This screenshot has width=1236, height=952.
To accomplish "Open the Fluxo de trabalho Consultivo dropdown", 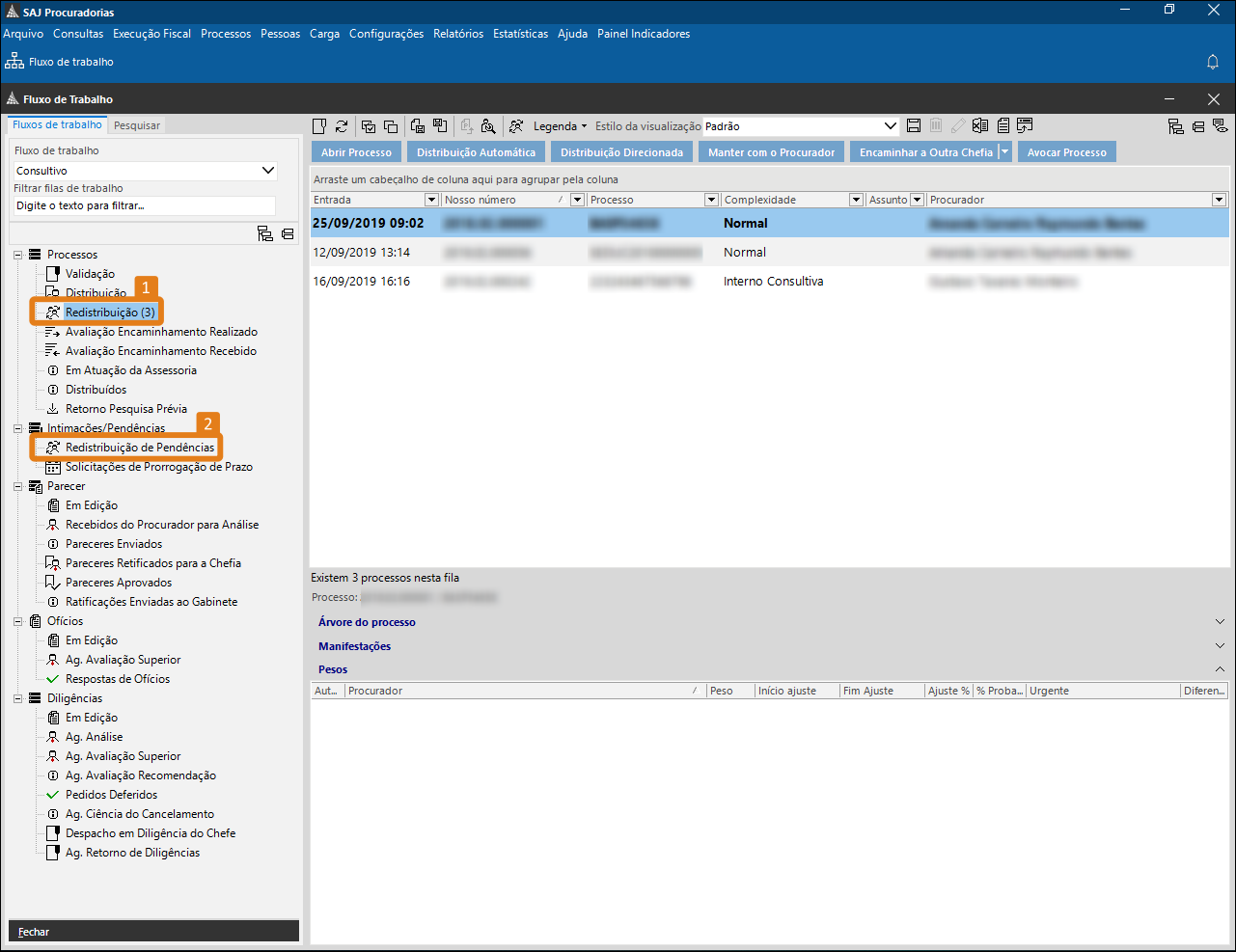I will [x=268, y=171].
